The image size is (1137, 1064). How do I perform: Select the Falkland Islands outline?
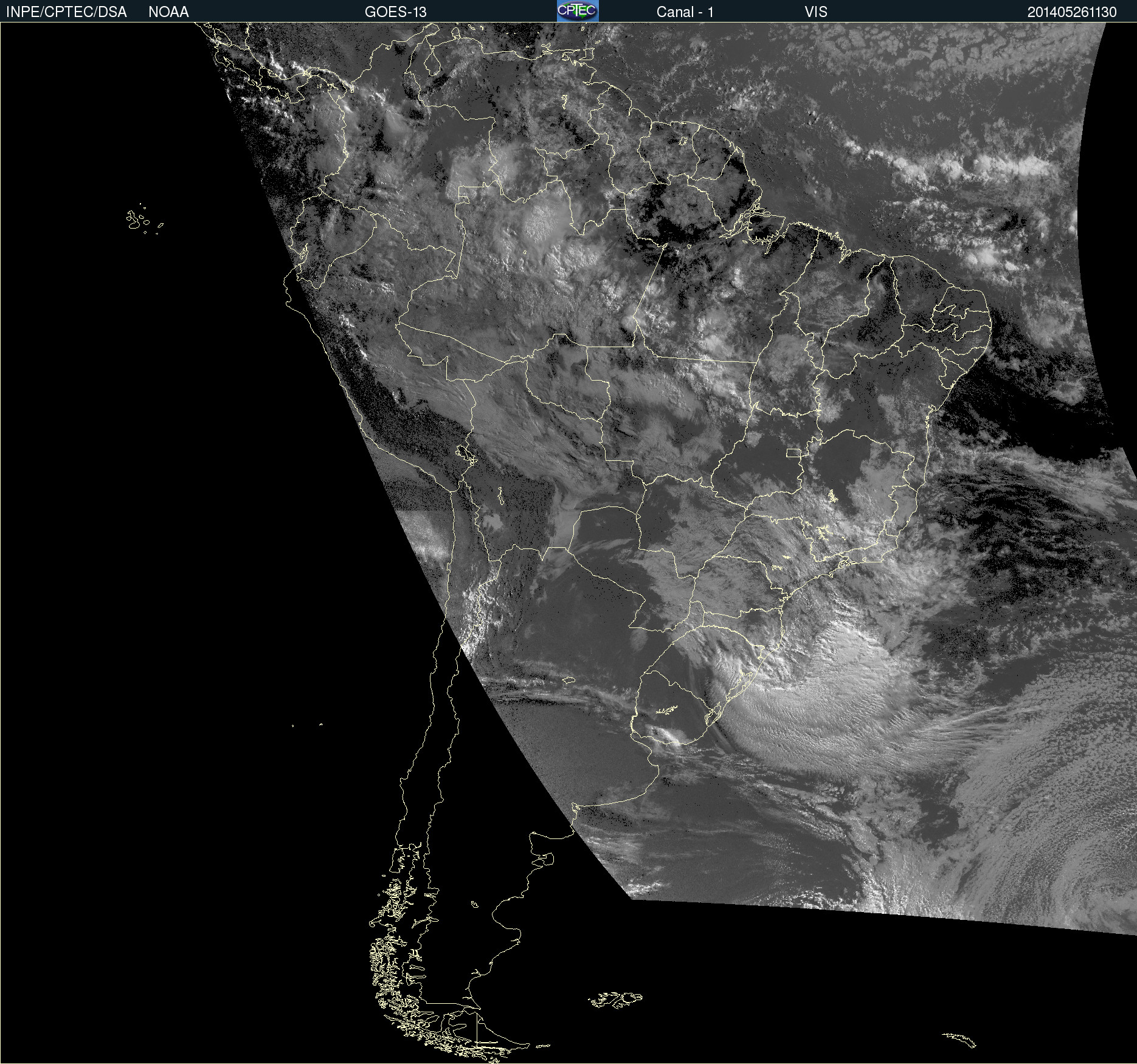coord(615,1000)
